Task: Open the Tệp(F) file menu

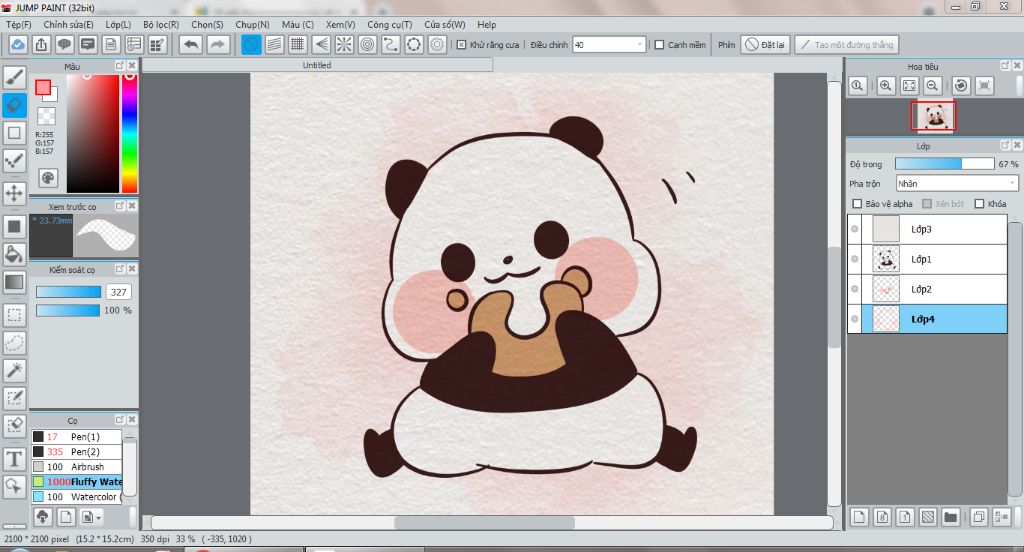Action: point(18,24)
